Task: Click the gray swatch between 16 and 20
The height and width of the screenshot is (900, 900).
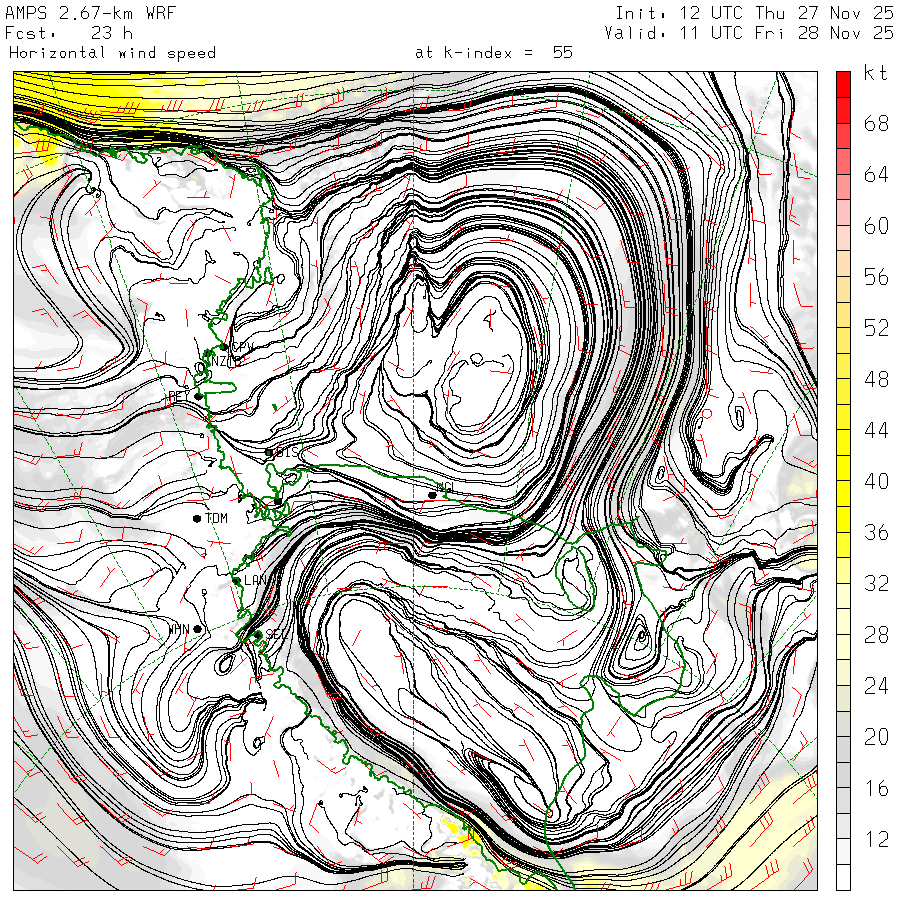Action: 843,774
